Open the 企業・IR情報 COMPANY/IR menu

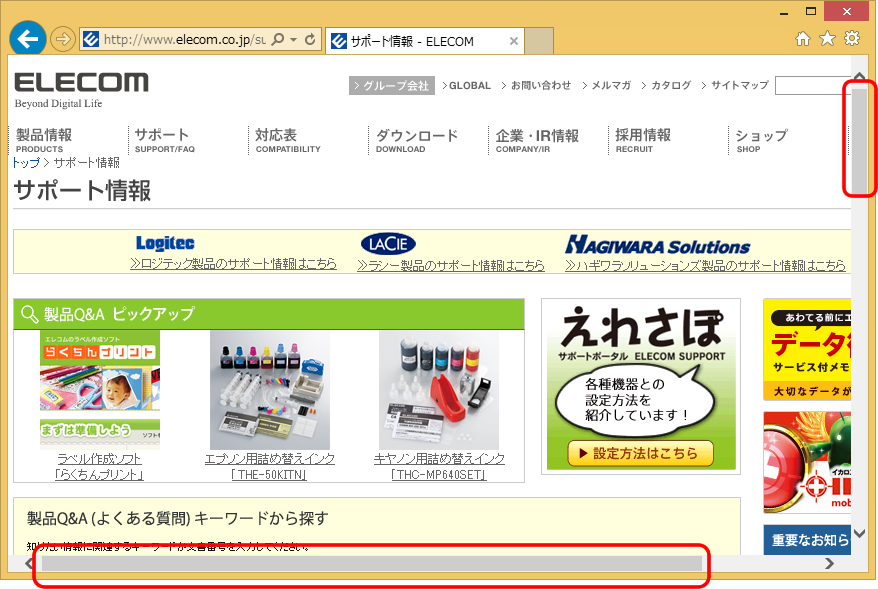[x=537, y=140]
